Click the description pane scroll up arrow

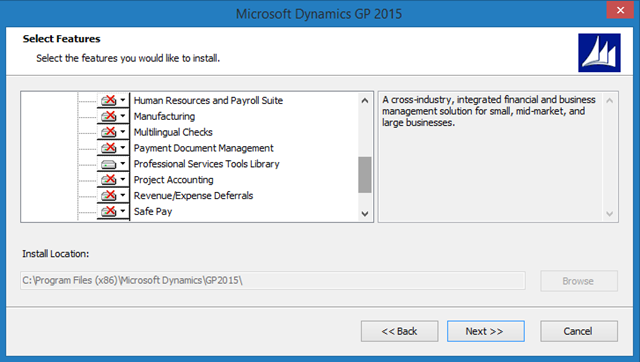(609, 100)
